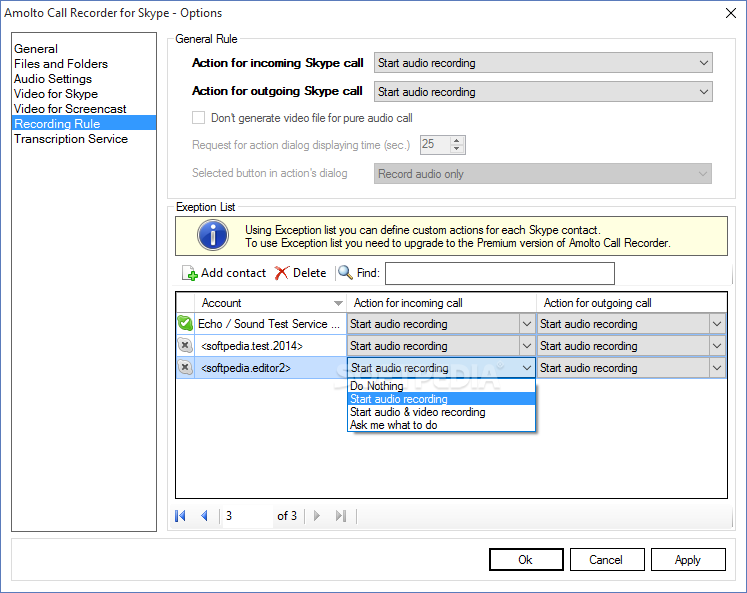Click the Apply button
747x593 pixels.
(x=688, y=560)
